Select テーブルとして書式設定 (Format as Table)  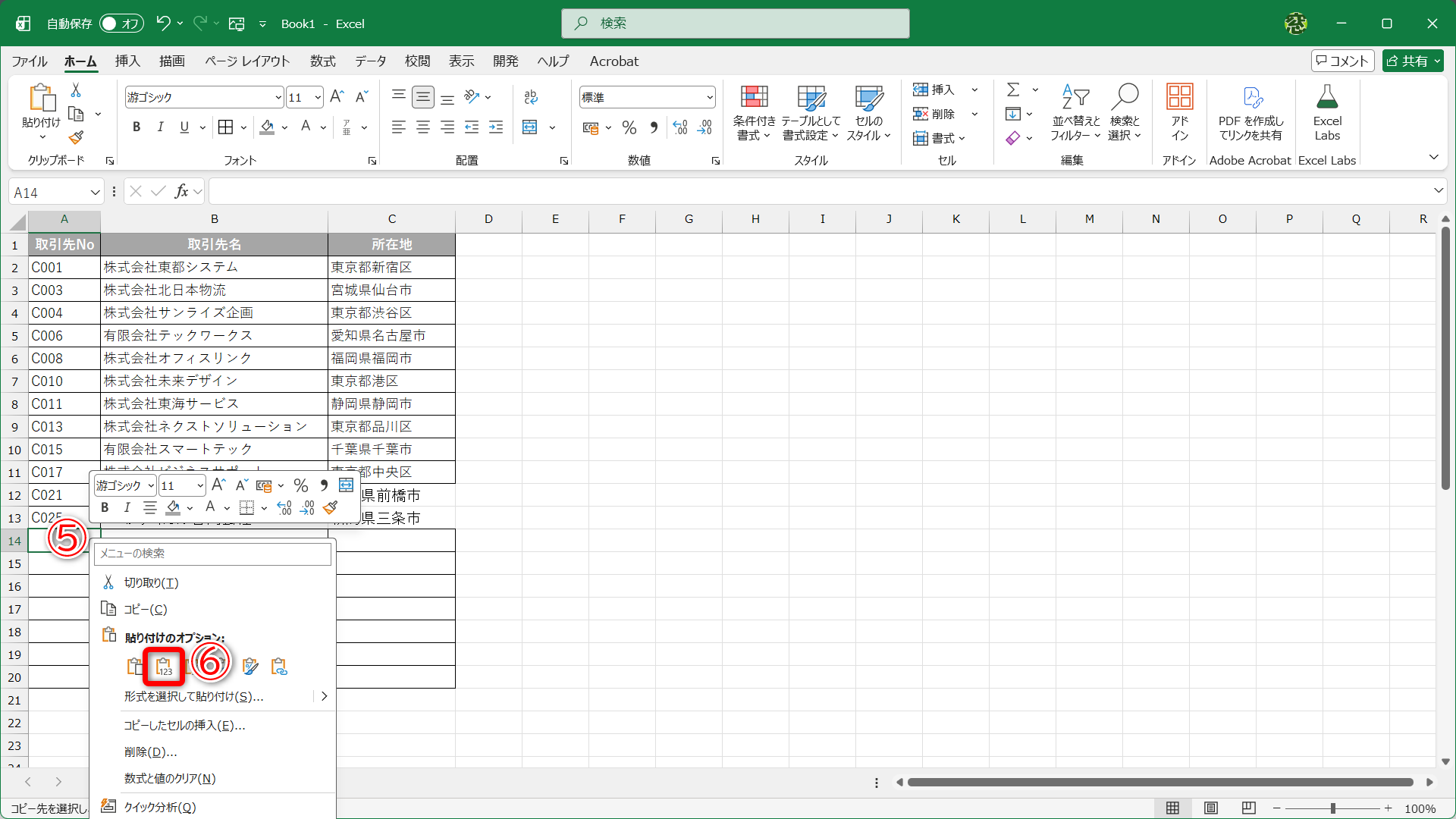click(x=810, y=112)
